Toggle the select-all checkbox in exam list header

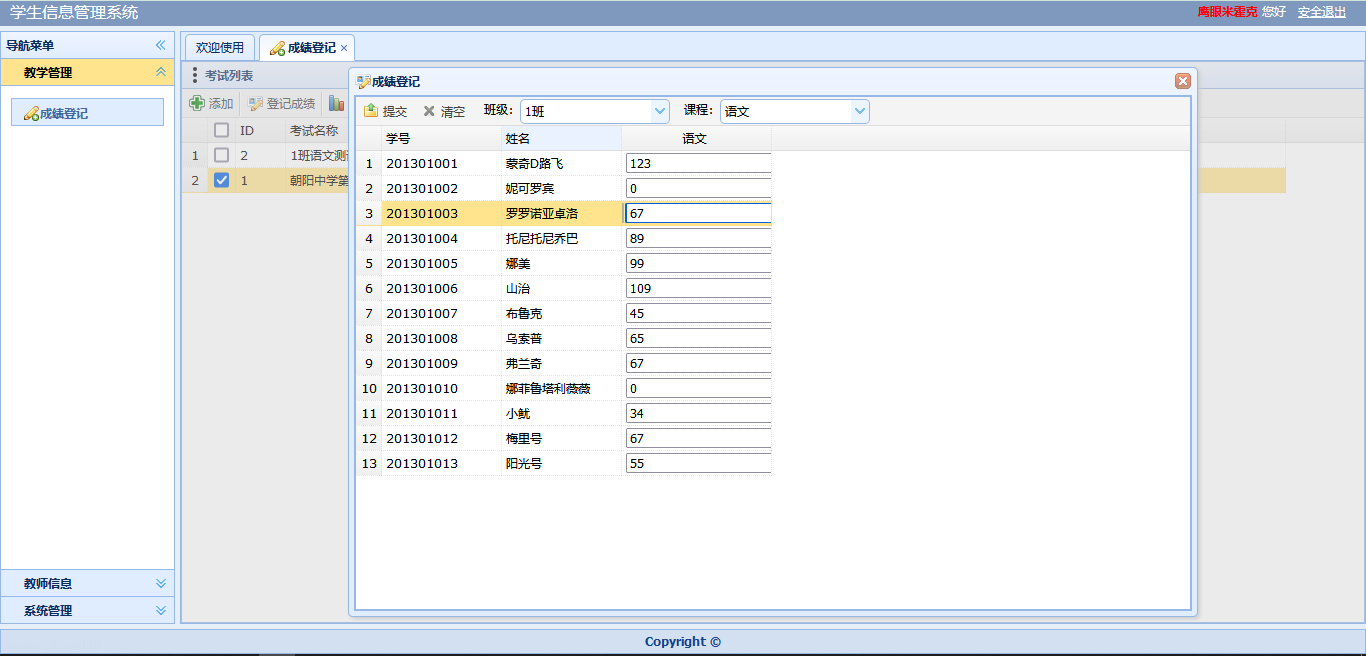point(221,130)
